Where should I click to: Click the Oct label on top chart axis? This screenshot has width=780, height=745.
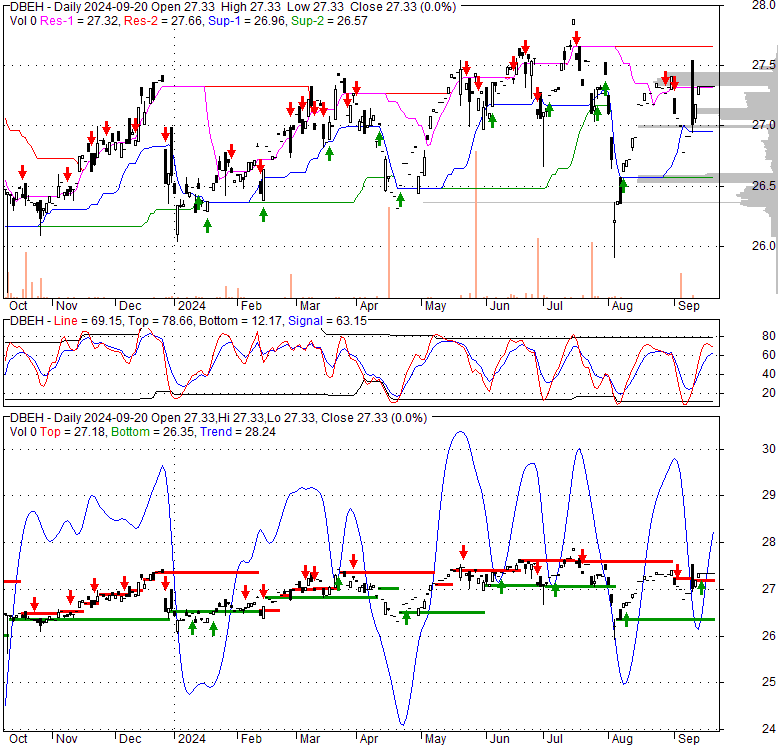click(18, 306)
